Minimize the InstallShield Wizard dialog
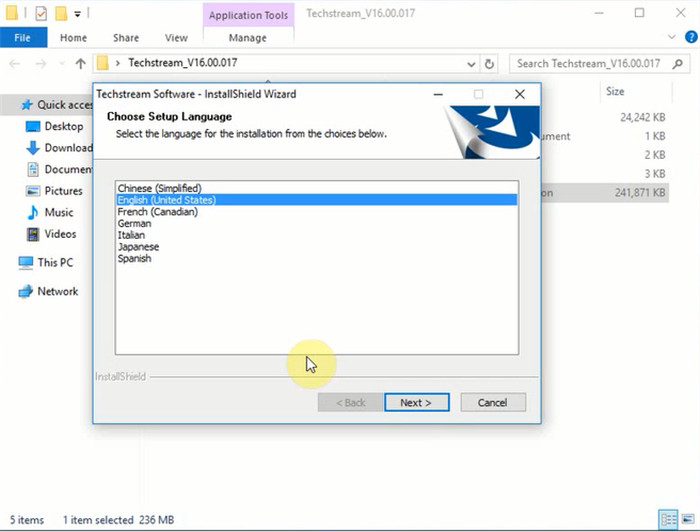The image size is (700, 531). [438, 94]
